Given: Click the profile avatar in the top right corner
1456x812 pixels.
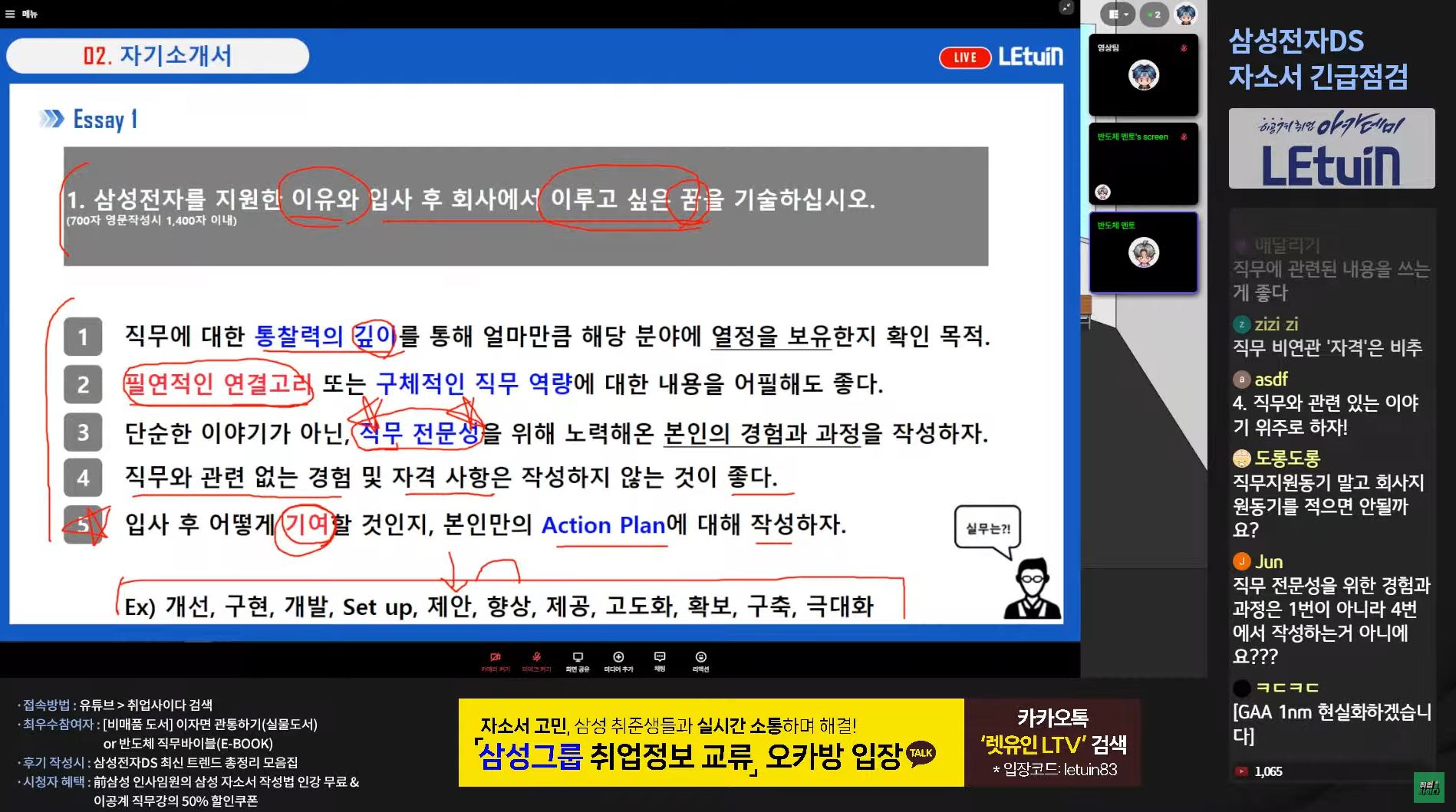Looking at the screenshot, I should click(1186, 14).
